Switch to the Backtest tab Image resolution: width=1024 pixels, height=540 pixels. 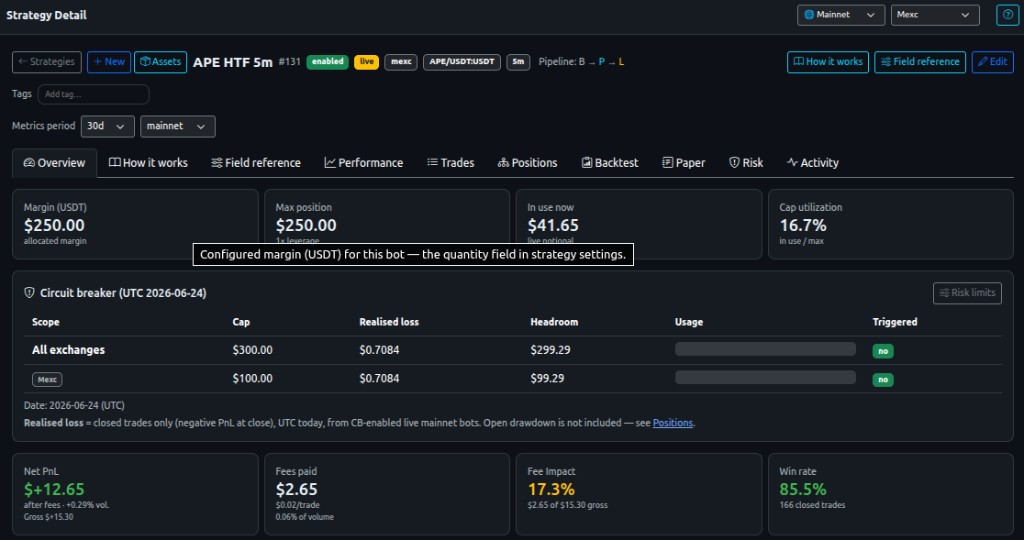pos(610,163)
